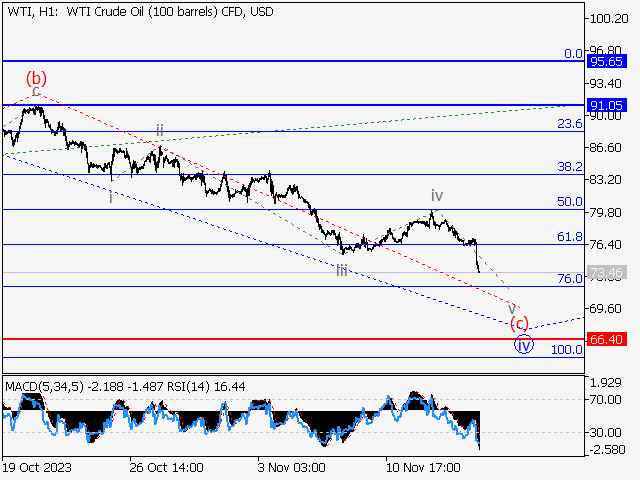Select the red (c) wave label
Image resolution: width=640 pixels, height=480 pixels.
point(520,324)
